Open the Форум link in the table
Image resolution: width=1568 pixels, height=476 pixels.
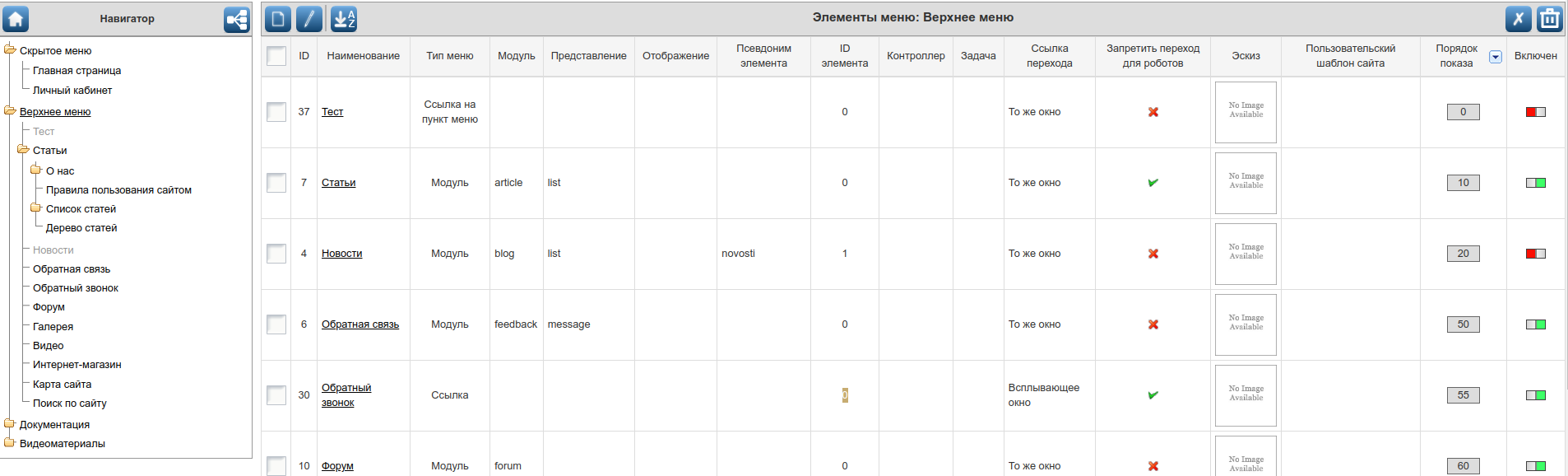click(x=337, y=466)
